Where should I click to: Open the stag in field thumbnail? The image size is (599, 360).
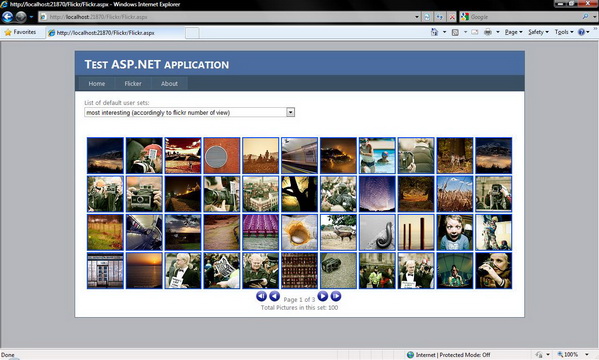coord(338,232)
